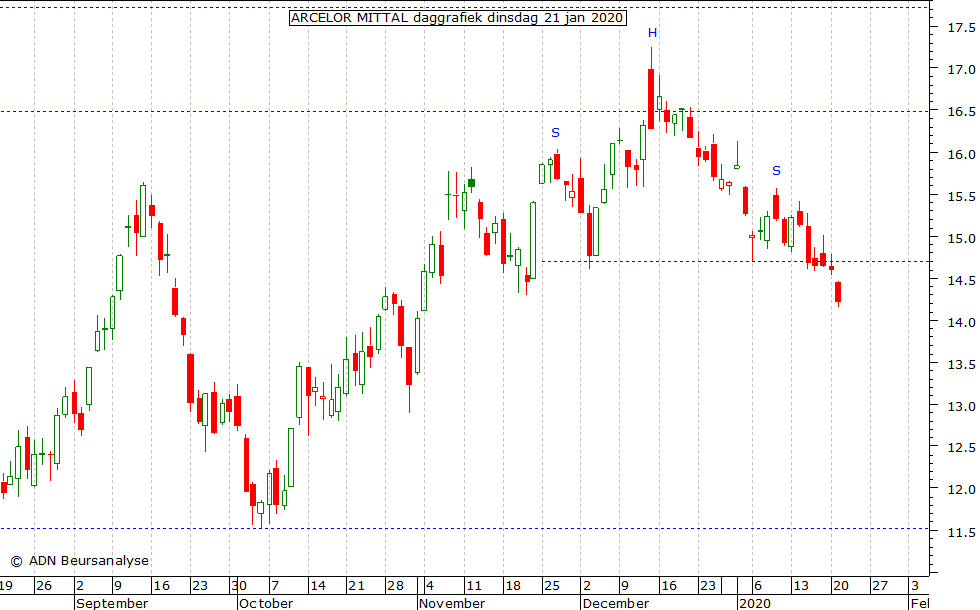Click the 13.0 price axis label
Viewport: 980px width, 610px height.
click(961, 406)
